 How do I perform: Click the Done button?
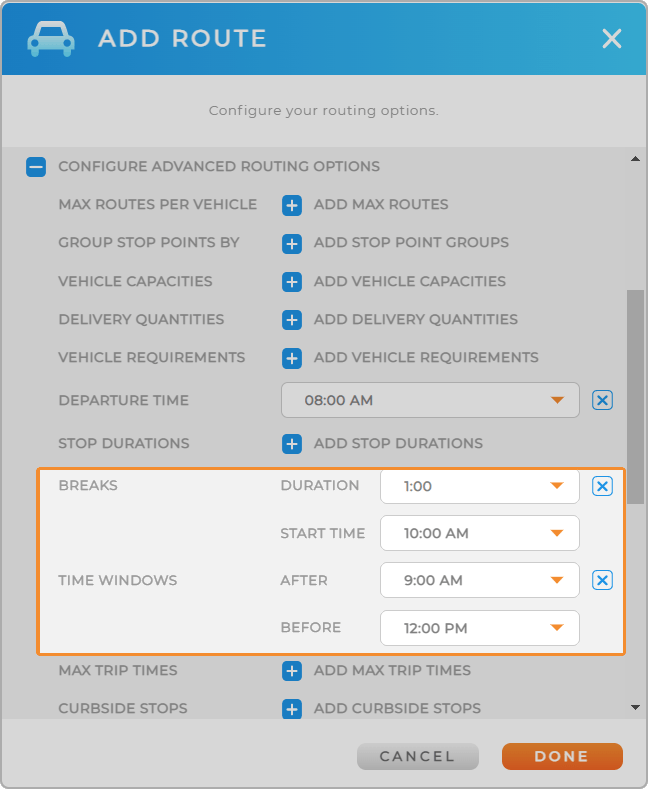pyautogui.click(x=562, y=756)
